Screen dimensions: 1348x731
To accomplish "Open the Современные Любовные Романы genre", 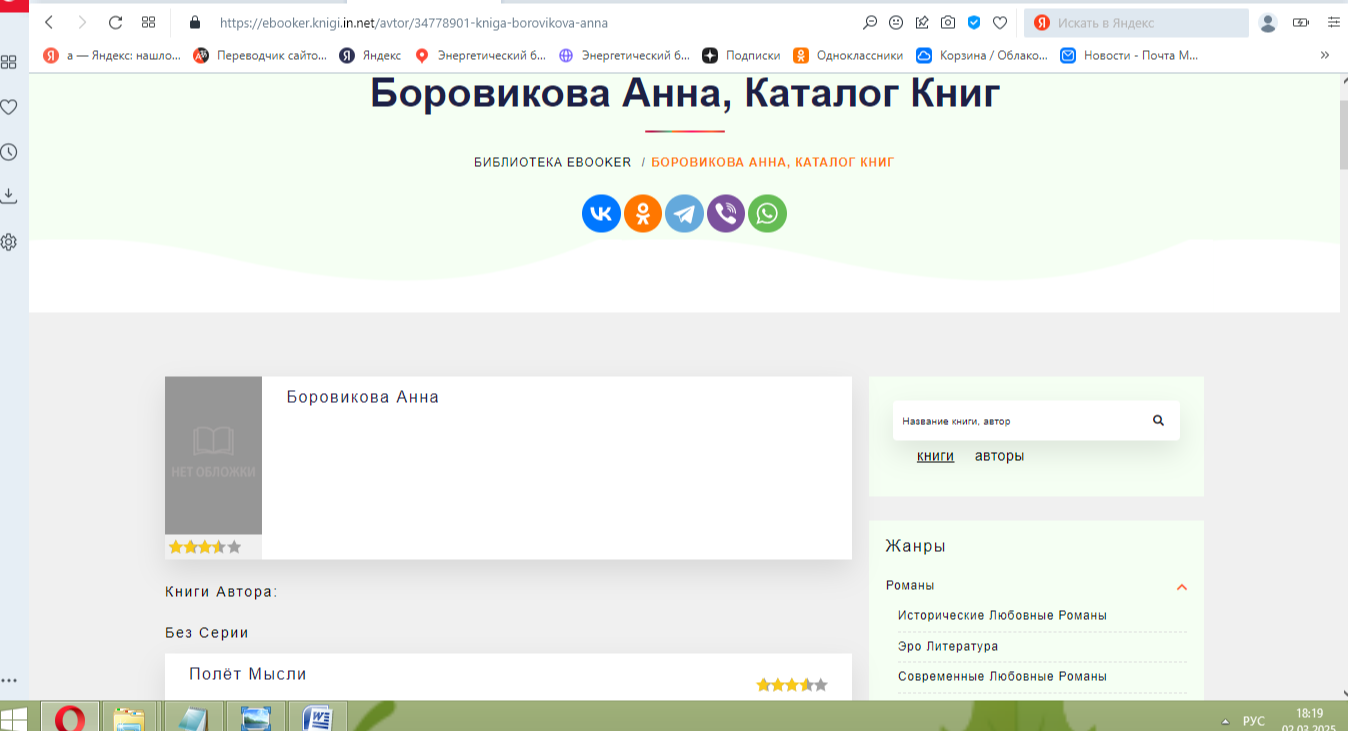I will tap(1002, 677).
